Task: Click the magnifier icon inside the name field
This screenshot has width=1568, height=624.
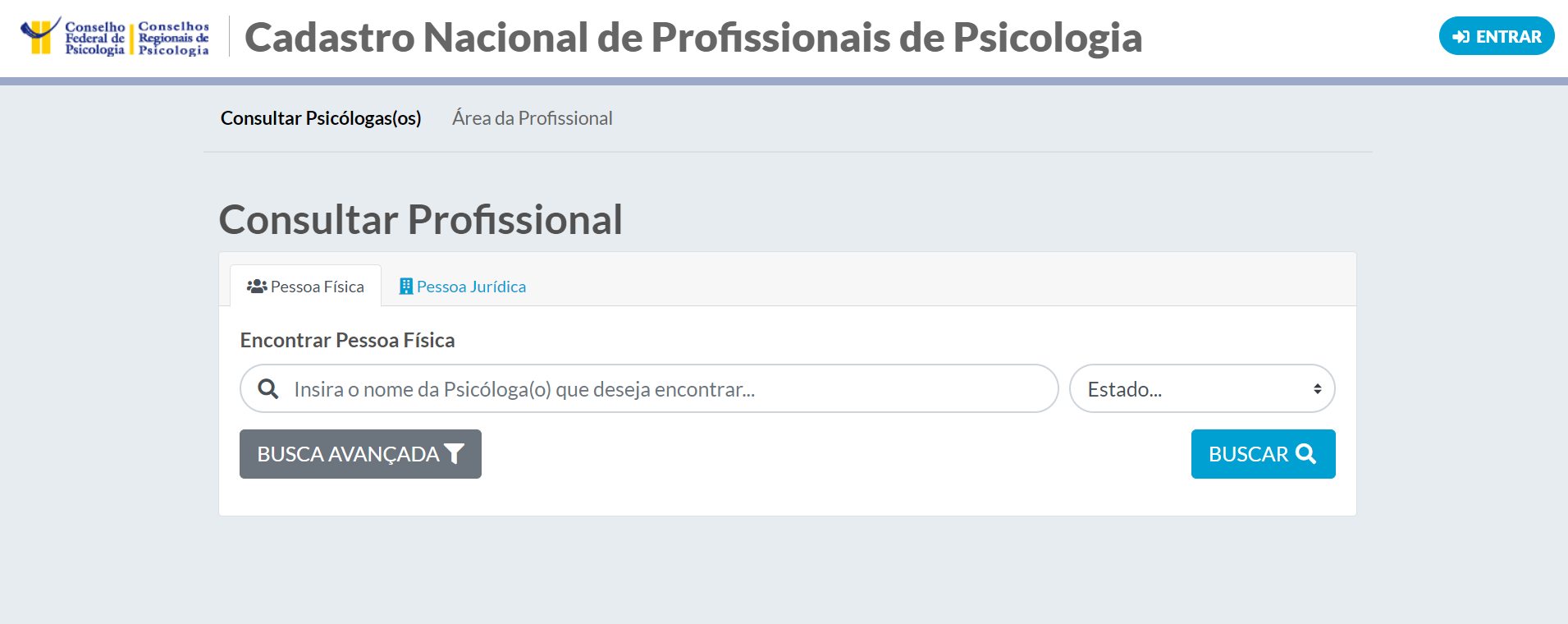Action: point(268,389)
